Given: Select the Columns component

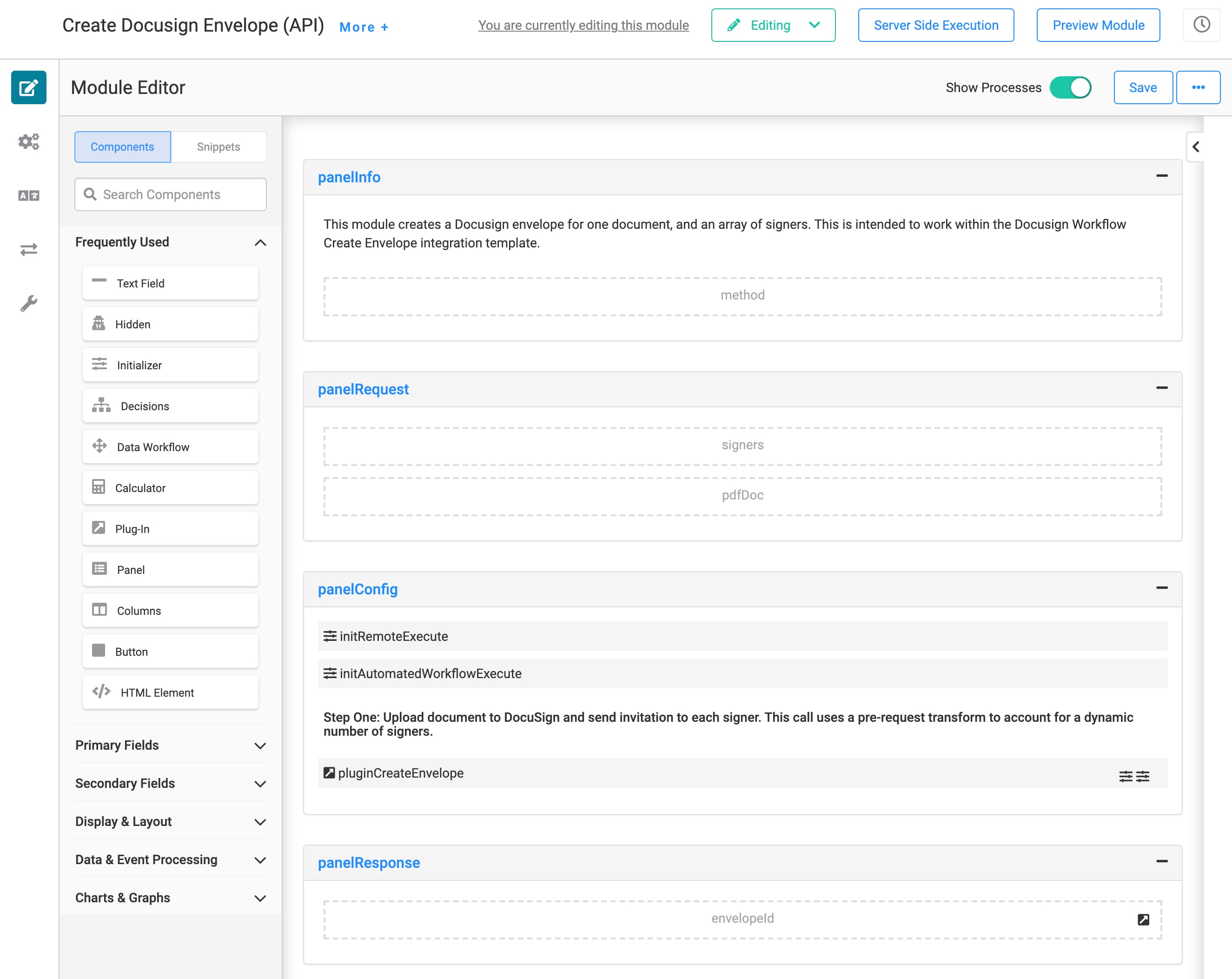Looking at the screenshot, I should point(170,610).
